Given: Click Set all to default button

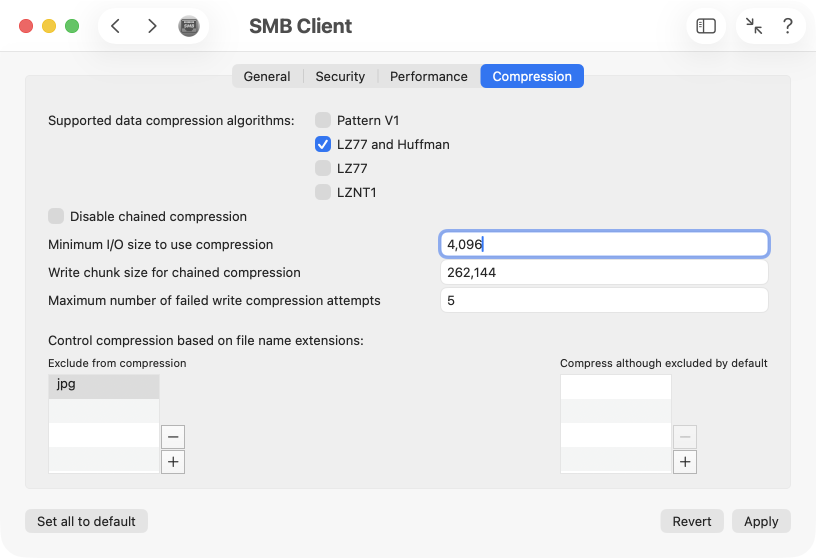Looking at the screenshot, I should (x=86, y=521).
